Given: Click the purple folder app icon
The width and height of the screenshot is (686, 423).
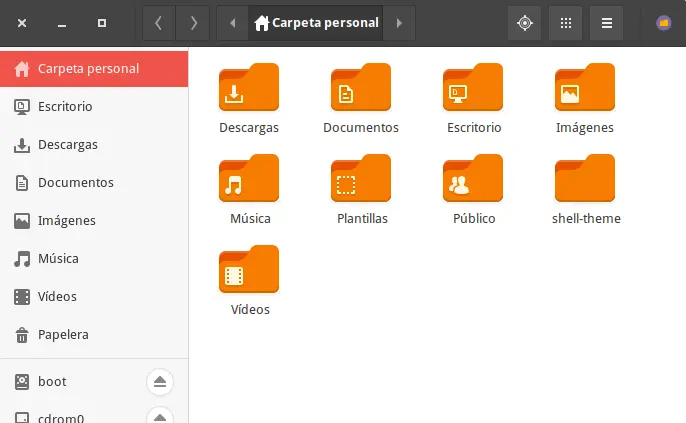Looking at the screenshot, I should [664, 23].
